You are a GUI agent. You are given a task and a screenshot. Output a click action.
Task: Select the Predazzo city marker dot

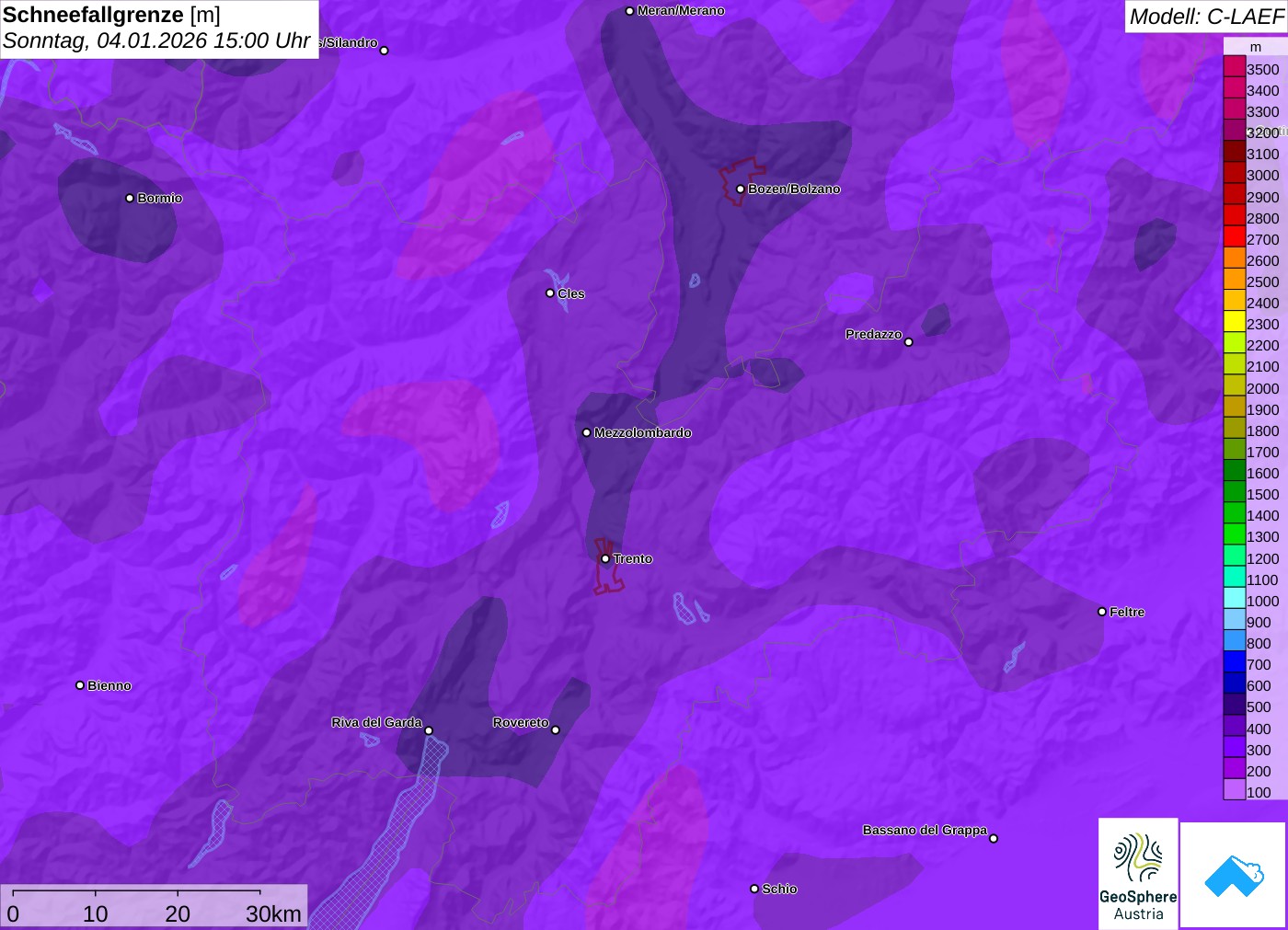click(909, 342)
